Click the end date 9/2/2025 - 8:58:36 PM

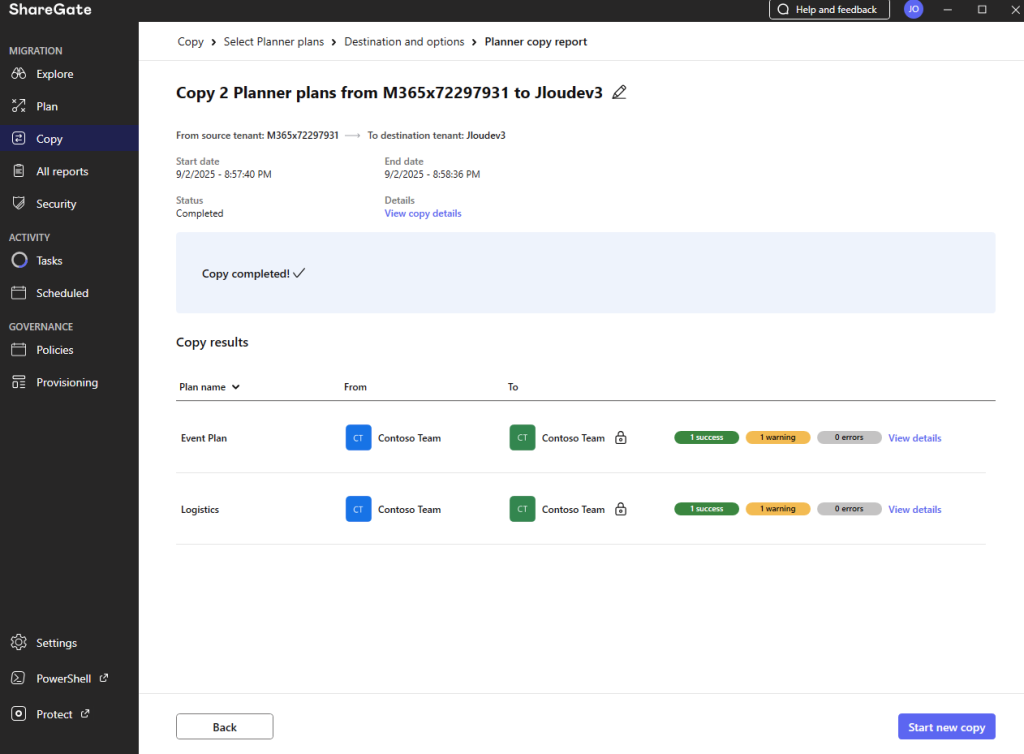tap(432, 174)
